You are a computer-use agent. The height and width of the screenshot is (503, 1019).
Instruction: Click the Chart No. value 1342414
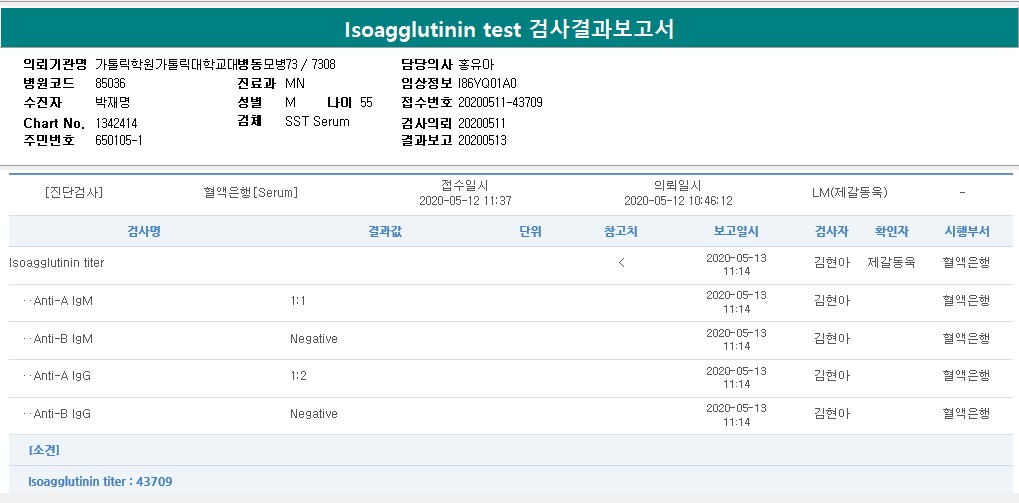point(116,122)
